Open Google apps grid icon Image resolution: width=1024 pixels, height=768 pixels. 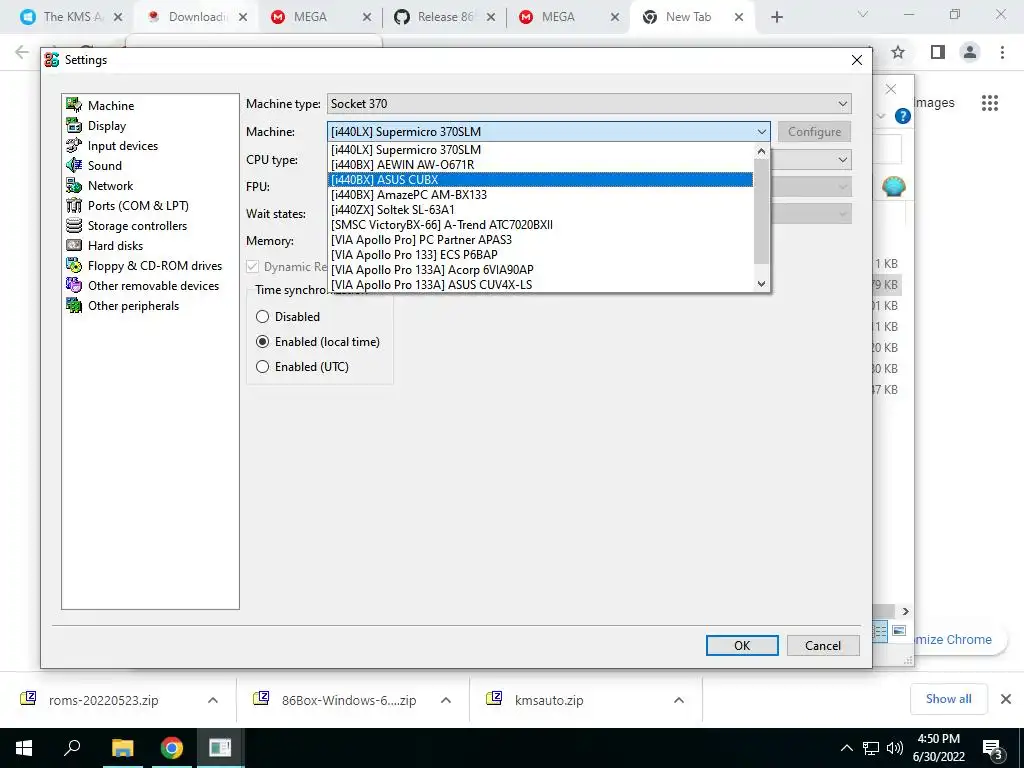[x=990, y=103]
